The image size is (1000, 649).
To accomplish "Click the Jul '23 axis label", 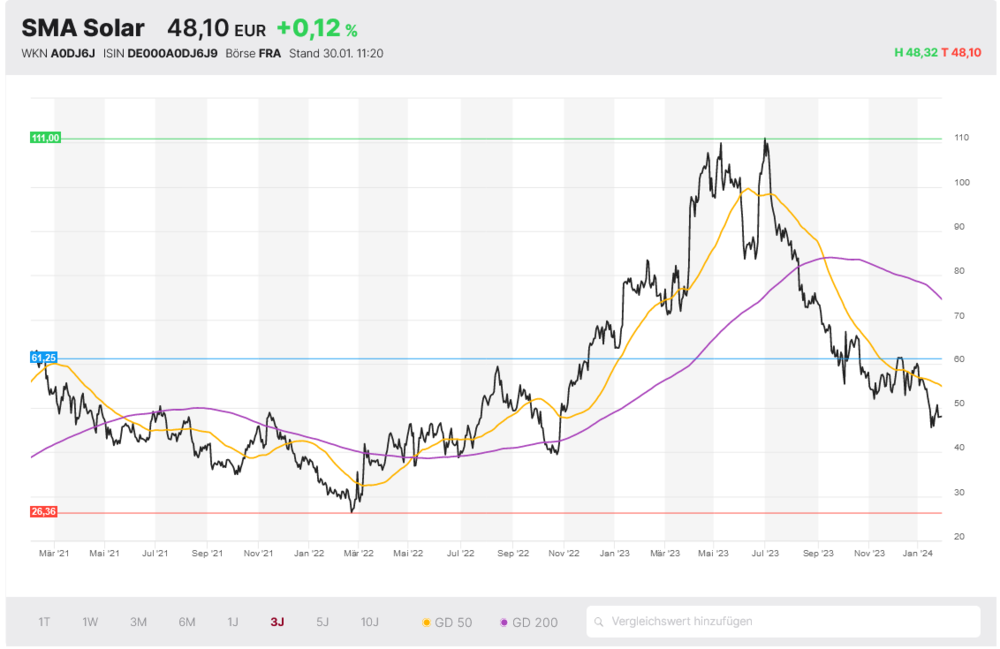I will click(x=765, y=553).
